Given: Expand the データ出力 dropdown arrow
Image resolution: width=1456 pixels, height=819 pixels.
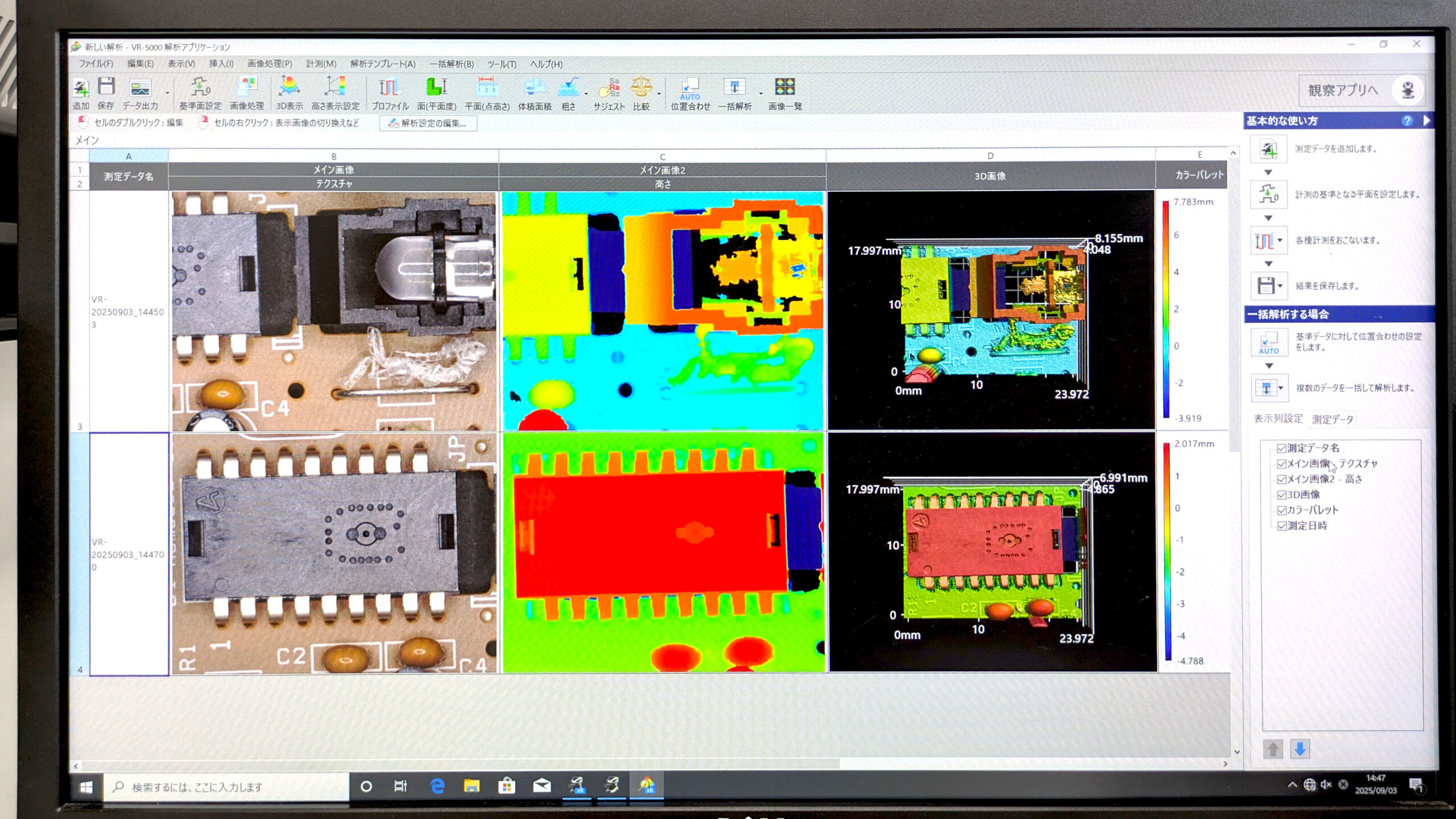Looking at the screenshot, I should click(167, 93).
